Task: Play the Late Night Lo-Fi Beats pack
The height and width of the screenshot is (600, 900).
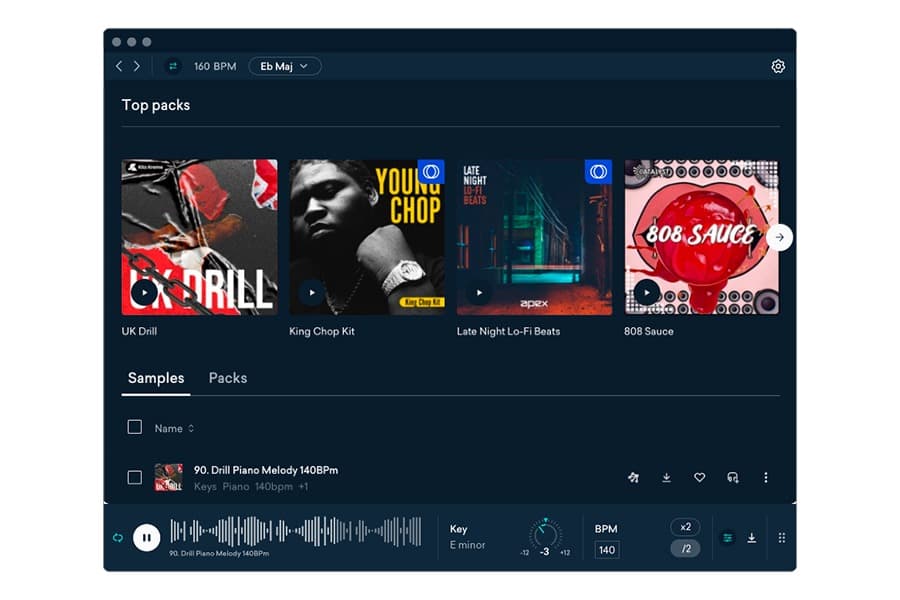Action: pos(477,292)
